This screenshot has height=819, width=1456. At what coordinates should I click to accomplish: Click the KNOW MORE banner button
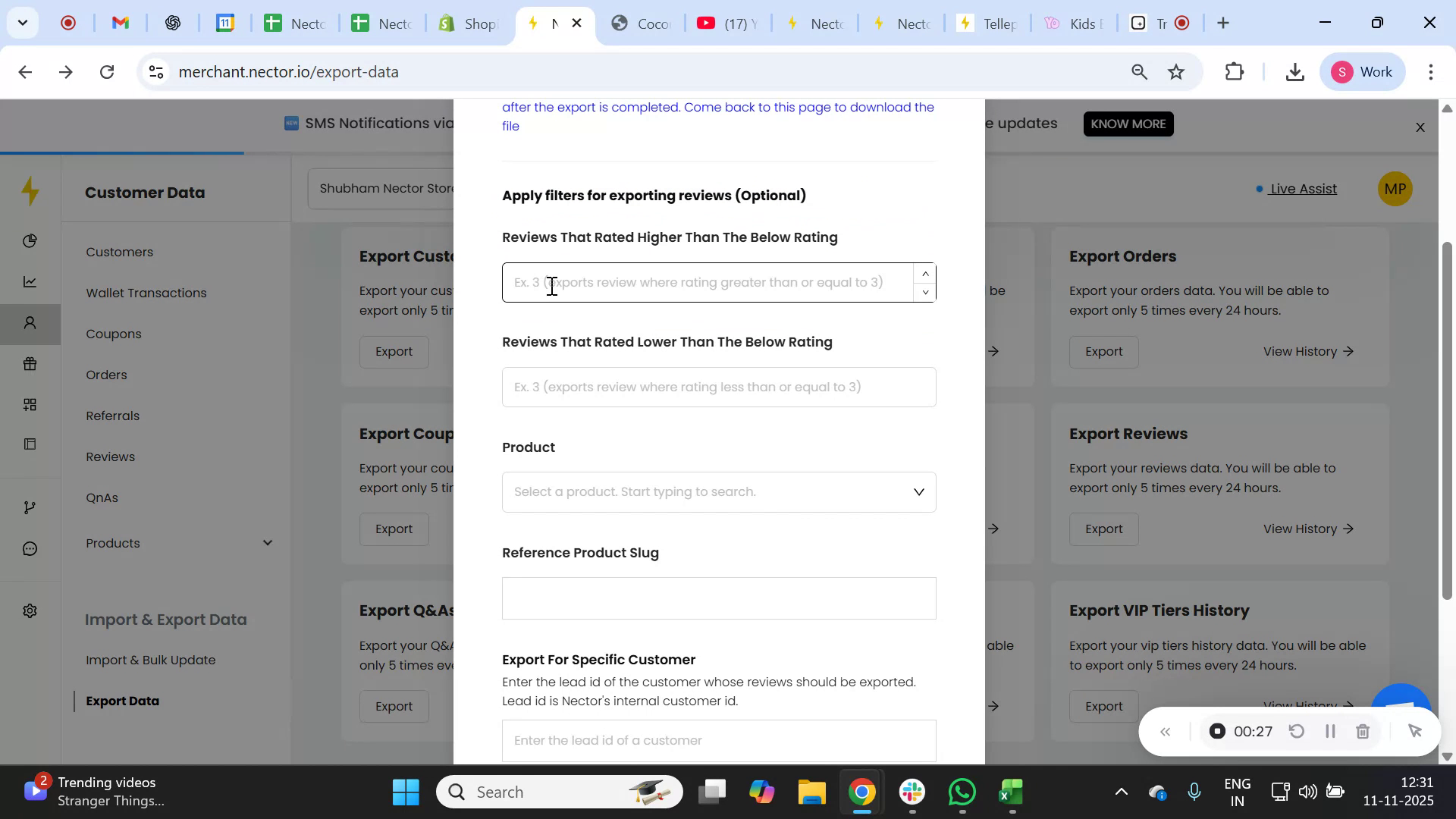click(x=1128, y=124)
